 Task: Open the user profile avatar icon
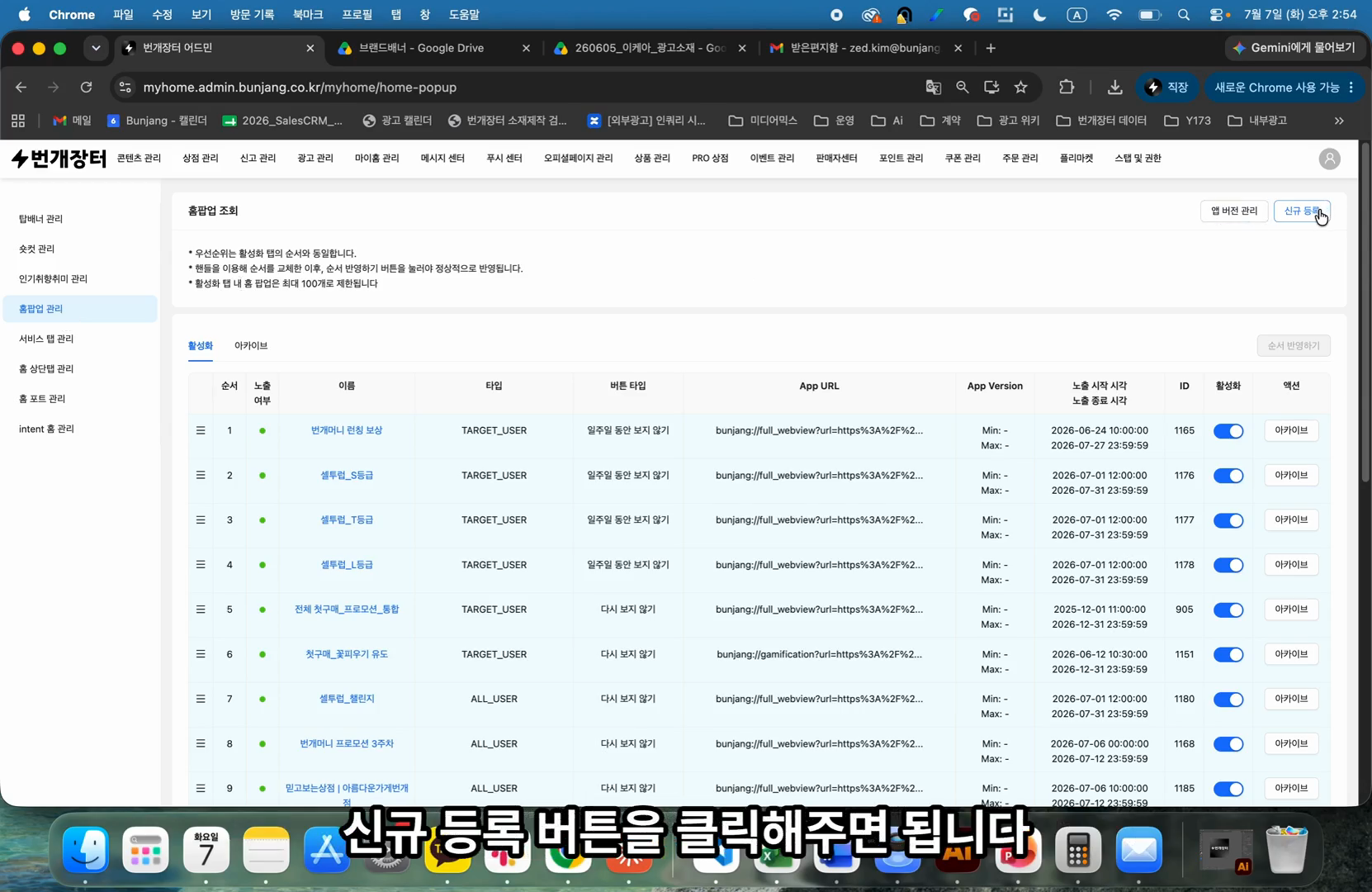[1329, 159]
